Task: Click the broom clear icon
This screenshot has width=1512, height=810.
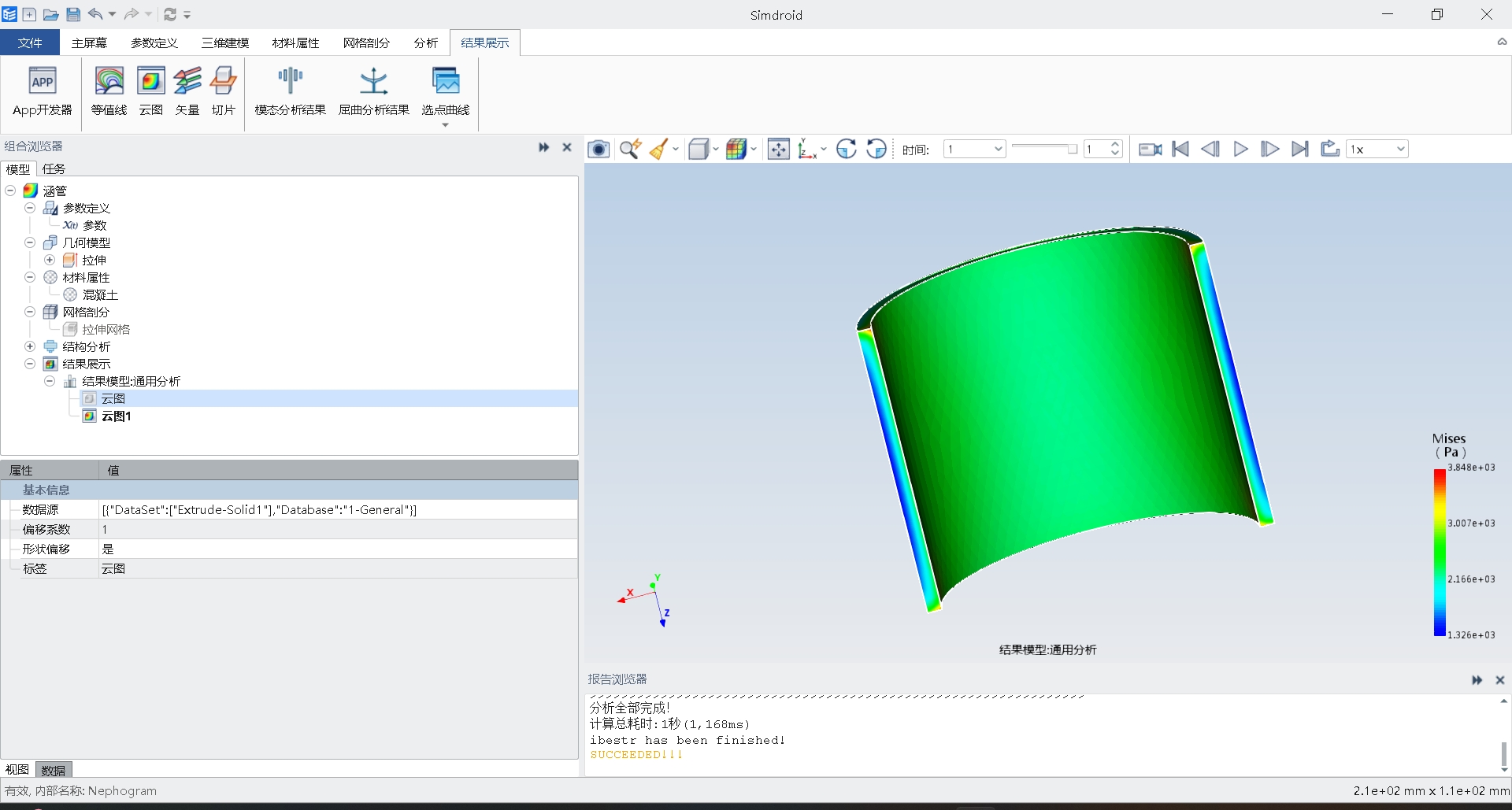Action: 658,149
